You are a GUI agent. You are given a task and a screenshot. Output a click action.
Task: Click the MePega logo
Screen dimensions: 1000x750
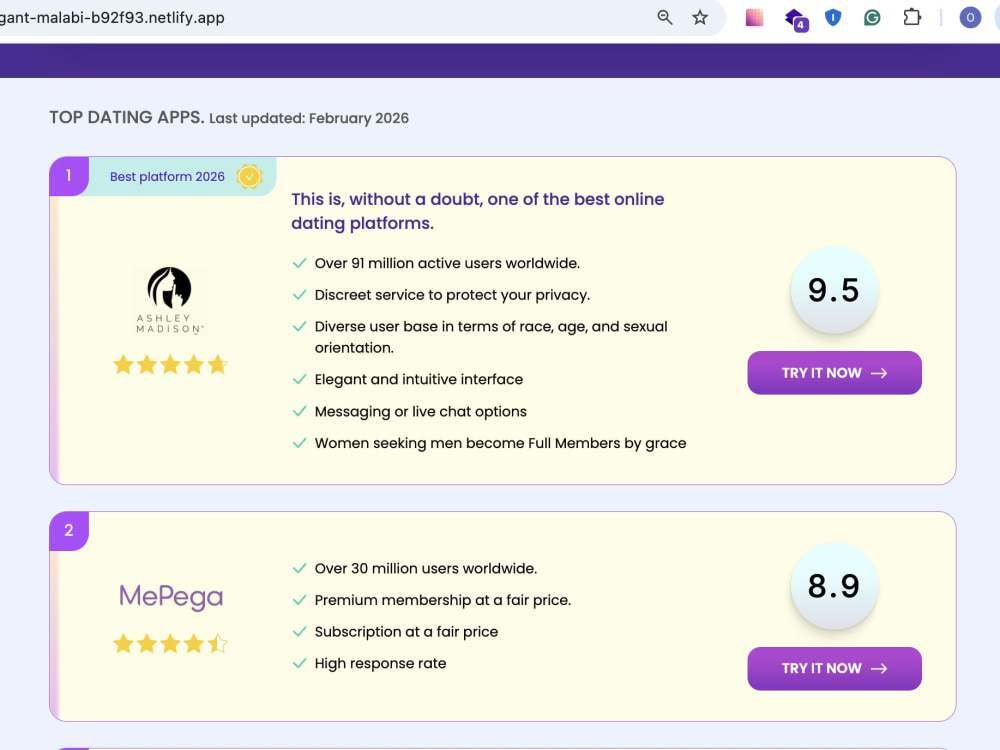coord(171,597)
